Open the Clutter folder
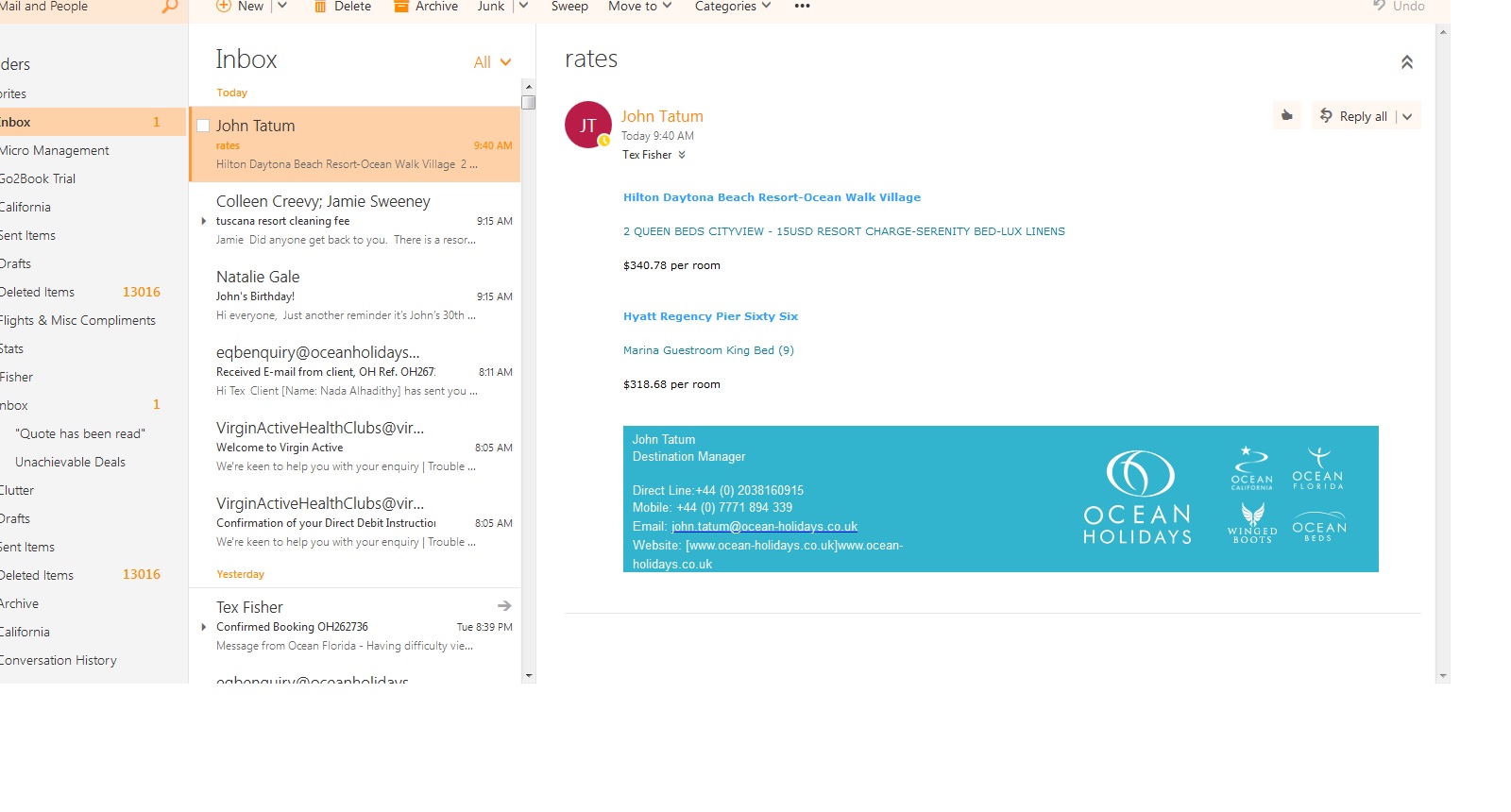 [17, 490]
